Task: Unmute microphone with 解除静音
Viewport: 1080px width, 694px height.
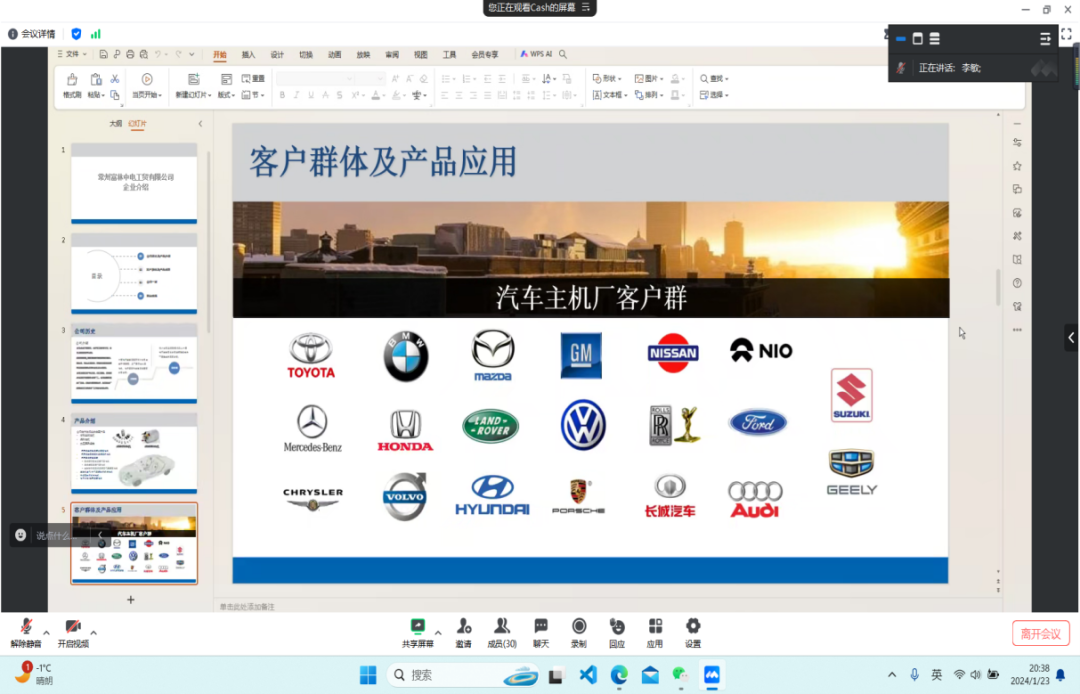Action: coord(26,627)
